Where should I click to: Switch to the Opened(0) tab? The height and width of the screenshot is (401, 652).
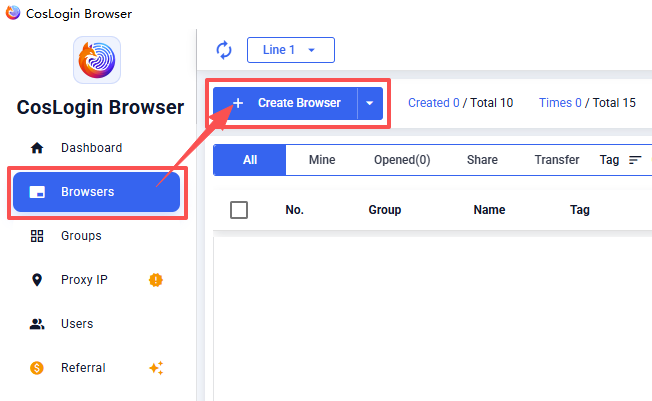pos(402,160)
